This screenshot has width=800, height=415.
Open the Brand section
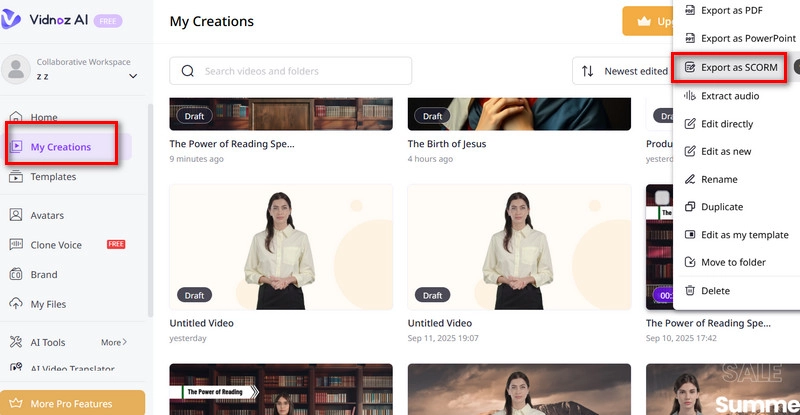(x=44, y=275)
